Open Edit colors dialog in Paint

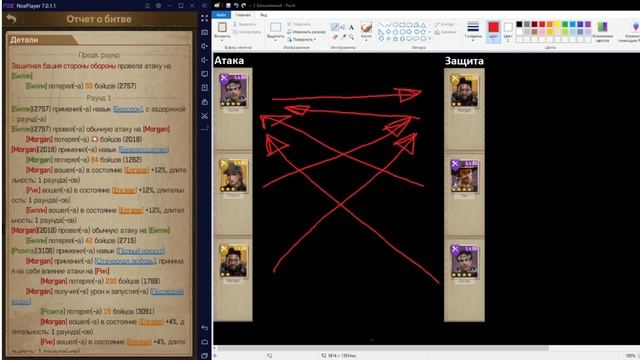click(602, 31)
